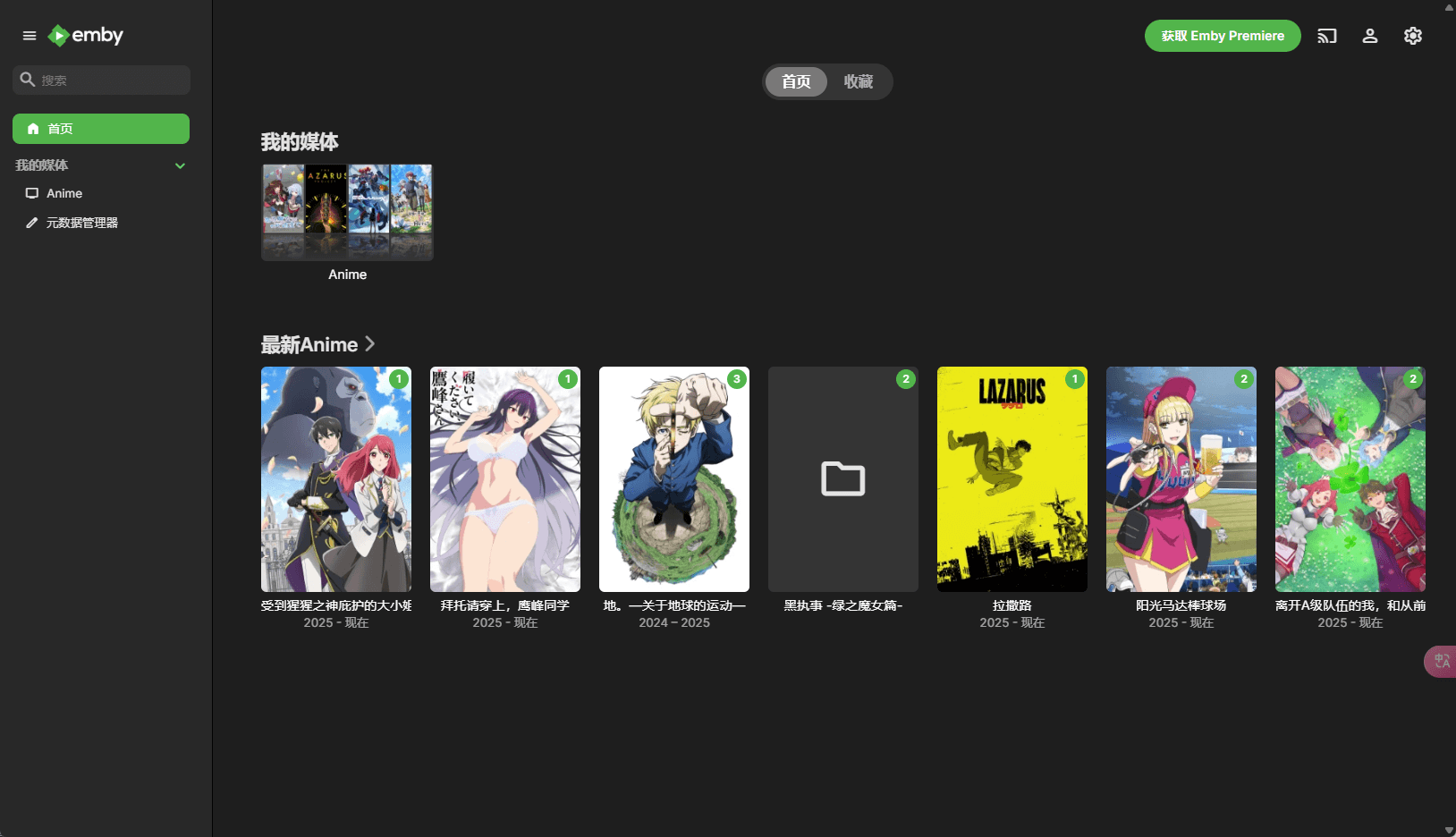Select the 首页 tab at top
The width and height of the screenshot is (1456, 837).
(x=796, y=81)
